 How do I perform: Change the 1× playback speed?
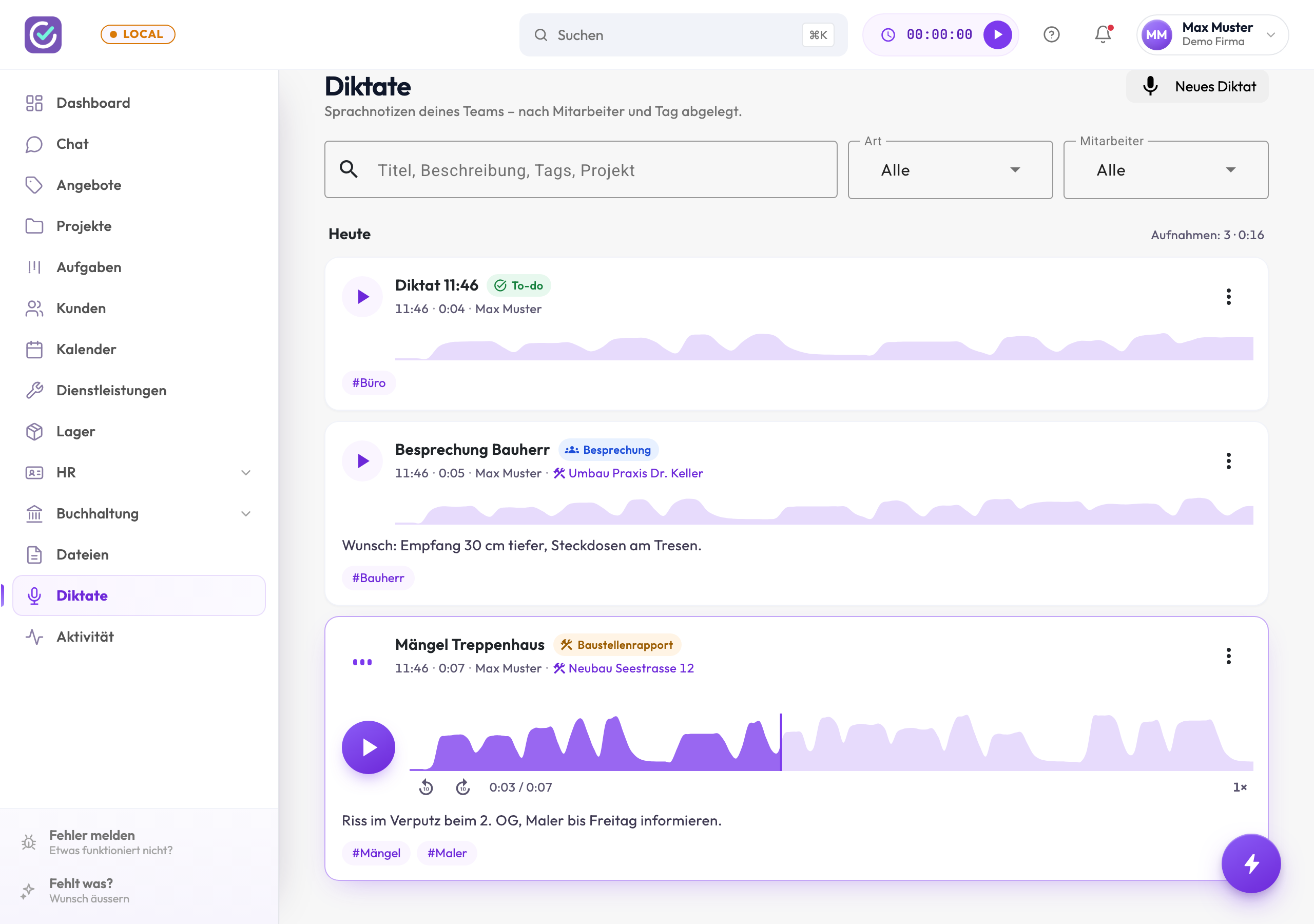click(x=1240, y=787)
